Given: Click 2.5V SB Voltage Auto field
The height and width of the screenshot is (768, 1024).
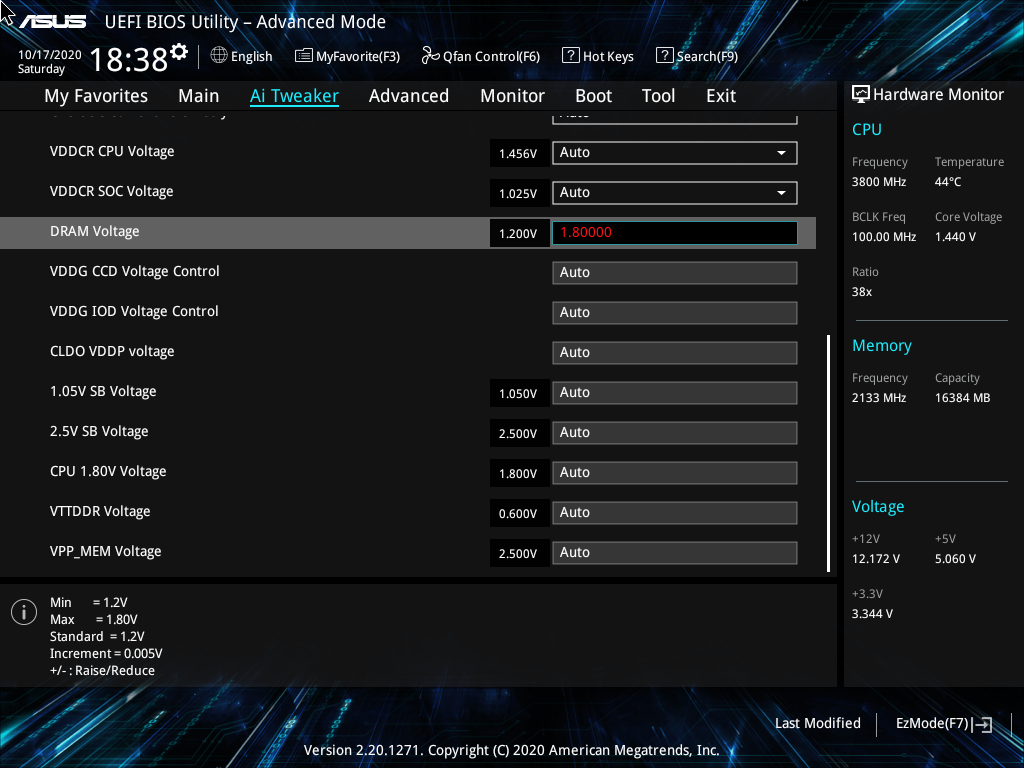Looking at the screenshot, I should click(675, 432).
